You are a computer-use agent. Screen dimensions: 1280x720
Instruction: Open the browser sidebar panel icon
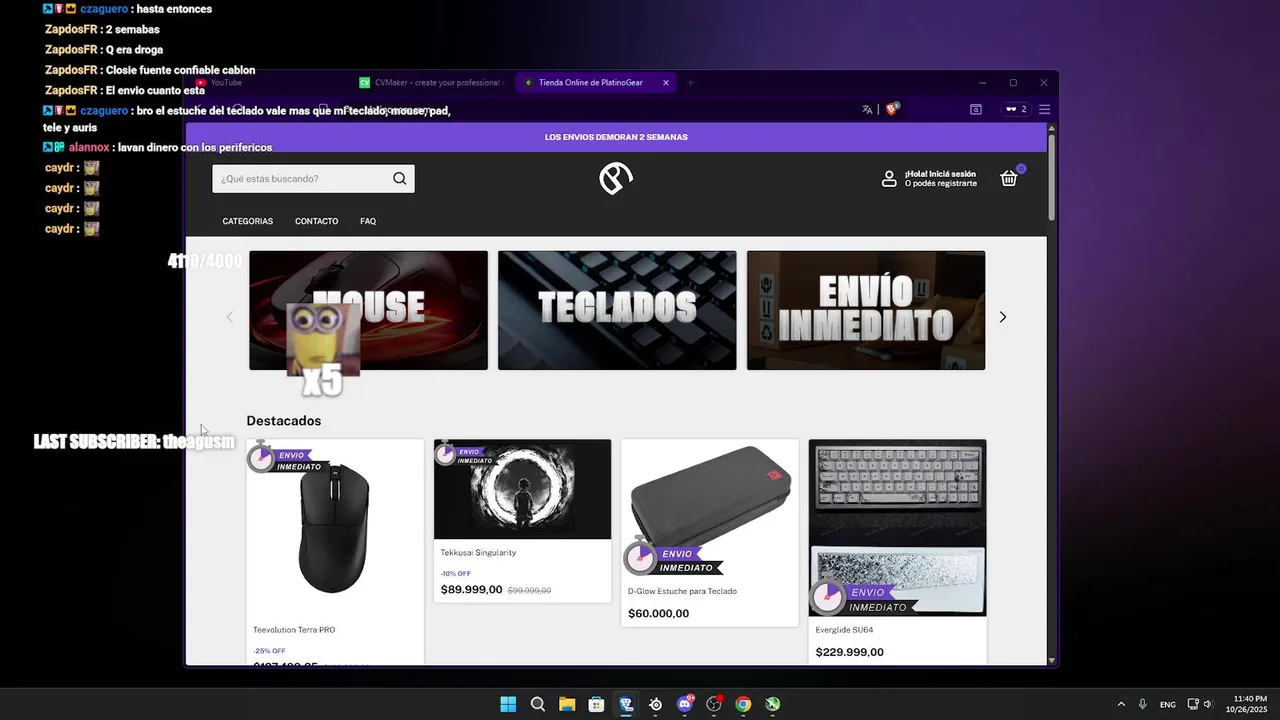click(x=976, y=109)
